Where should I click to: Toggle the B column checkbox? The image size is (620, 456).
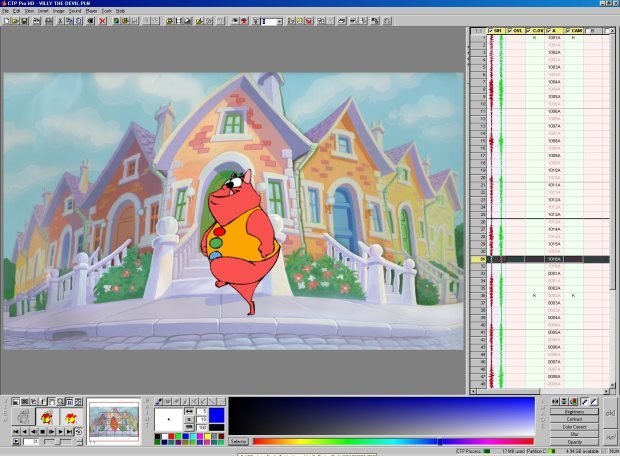(x=587, y=30)
